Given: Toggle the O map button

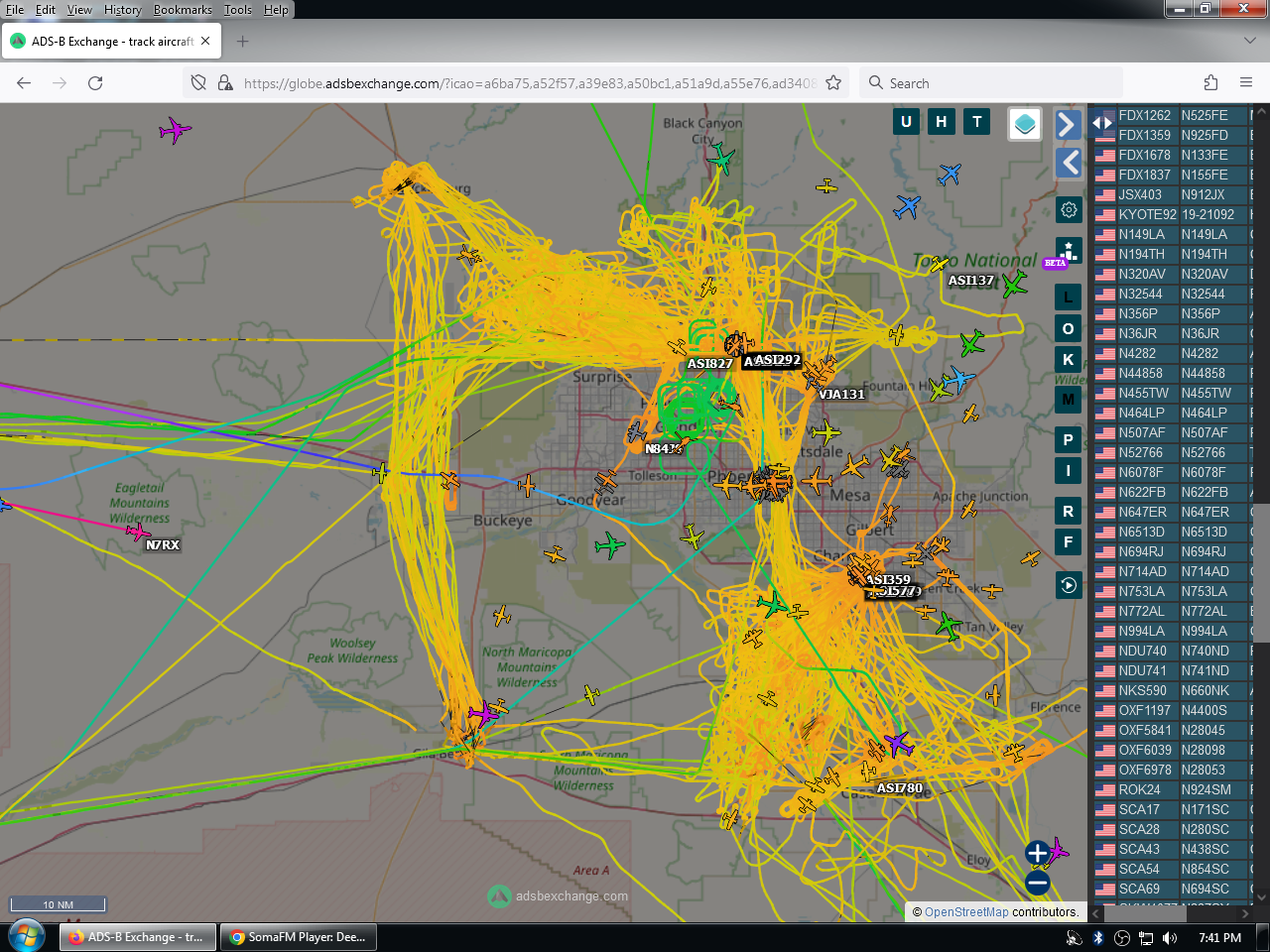Looking at the screenshot, I should point(1069,328).
